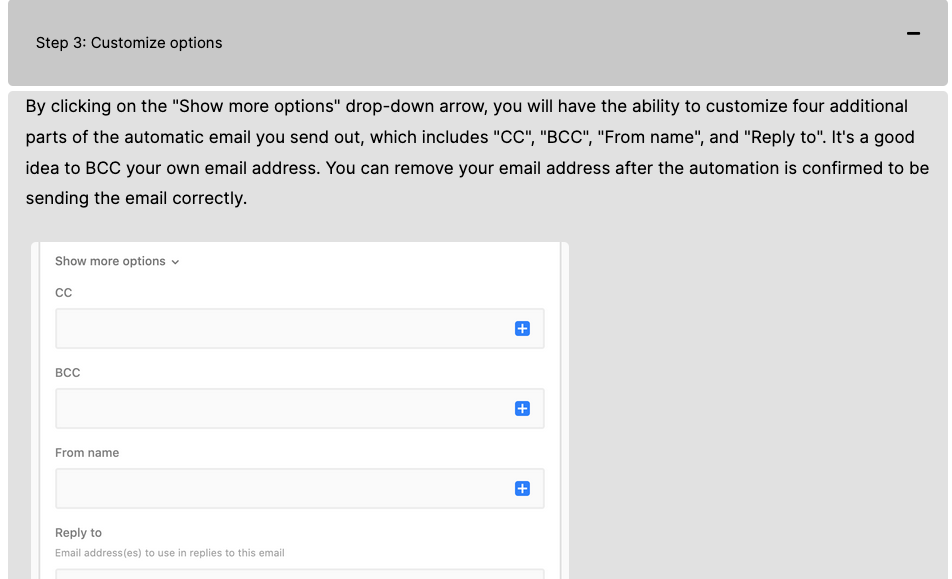The width and height of the screenshot is (952, 579).
Task: Click the plus icon in CC field
Action: (522, 328)
